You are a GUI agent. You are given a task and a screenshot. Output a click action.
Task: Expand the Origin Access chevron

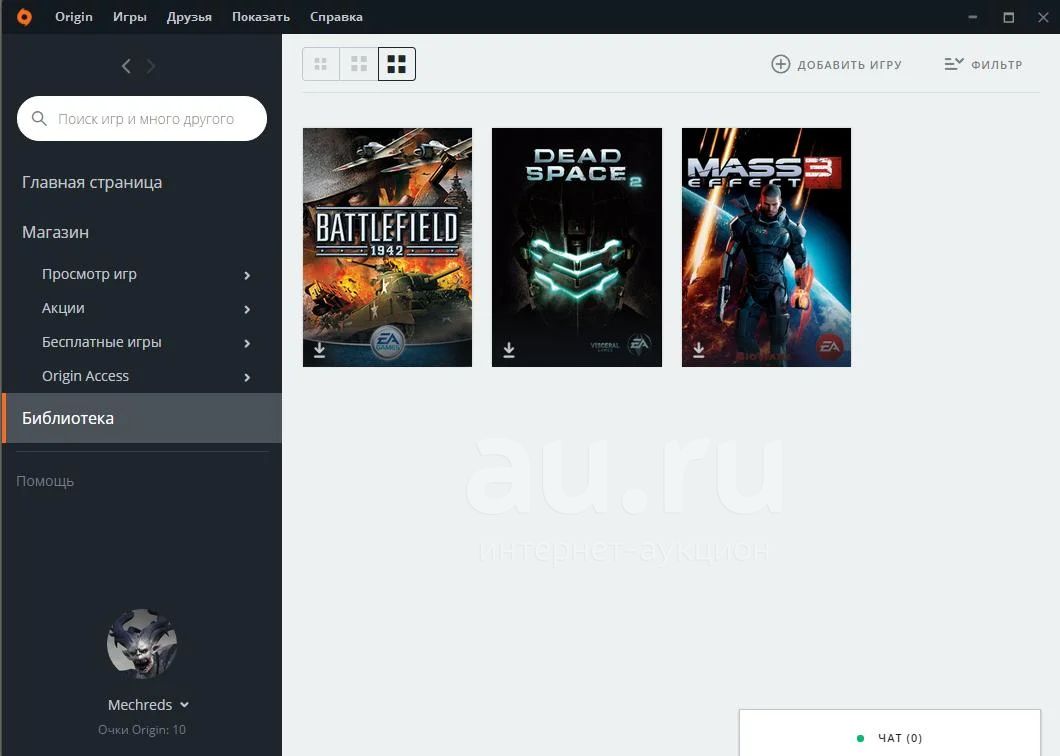pyautogui.click(x=247, y=377)
